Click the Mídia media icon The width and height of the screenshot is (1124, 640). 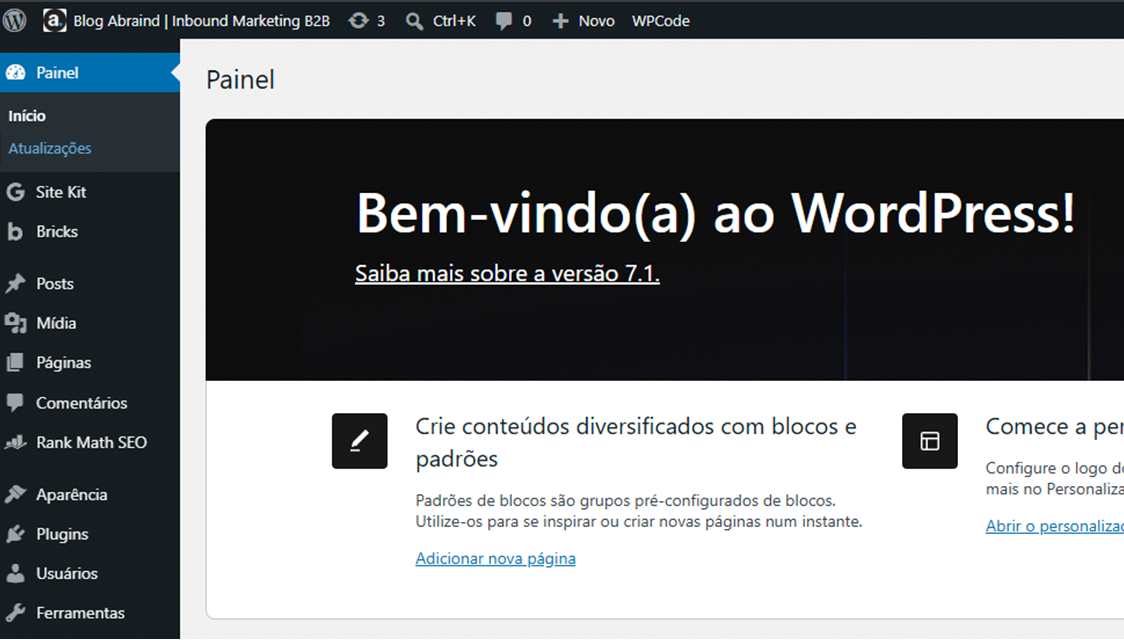[16, 323]
